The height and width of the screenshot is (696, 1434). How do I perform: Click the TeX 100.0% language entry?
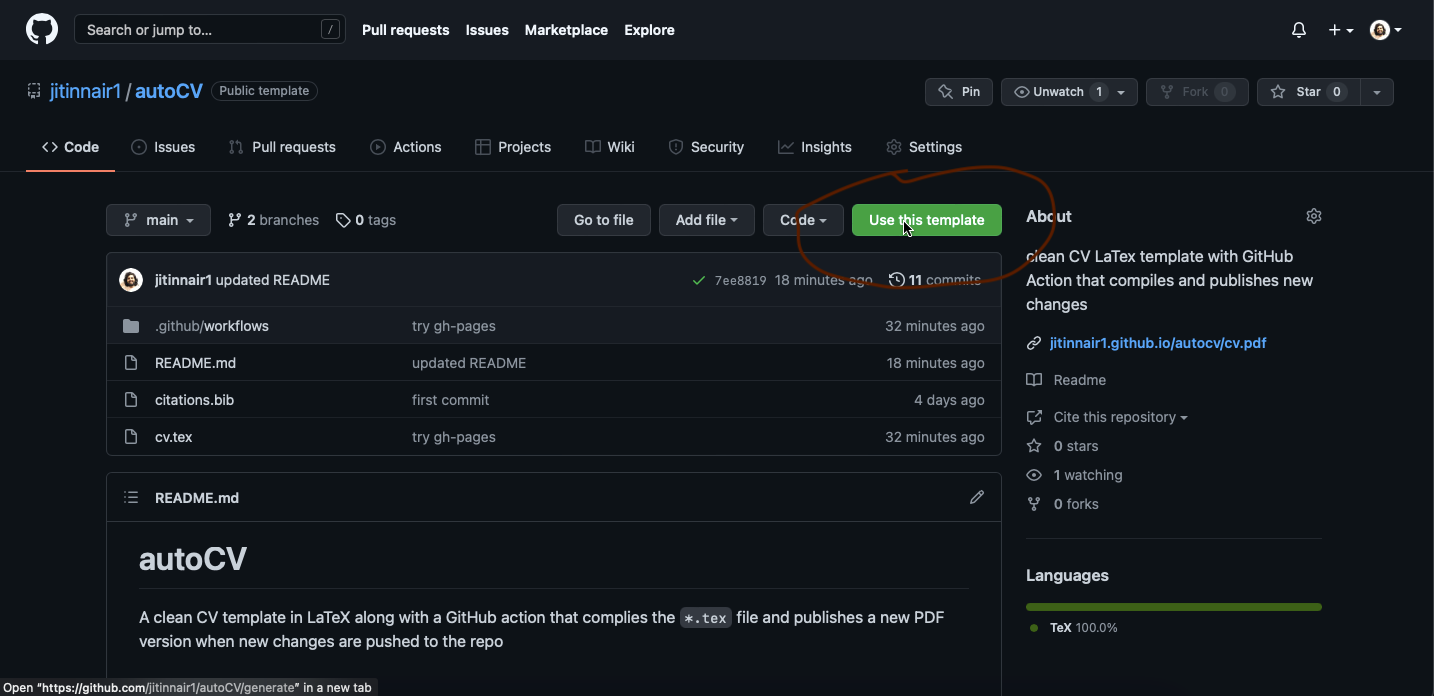coord(1074,628)
